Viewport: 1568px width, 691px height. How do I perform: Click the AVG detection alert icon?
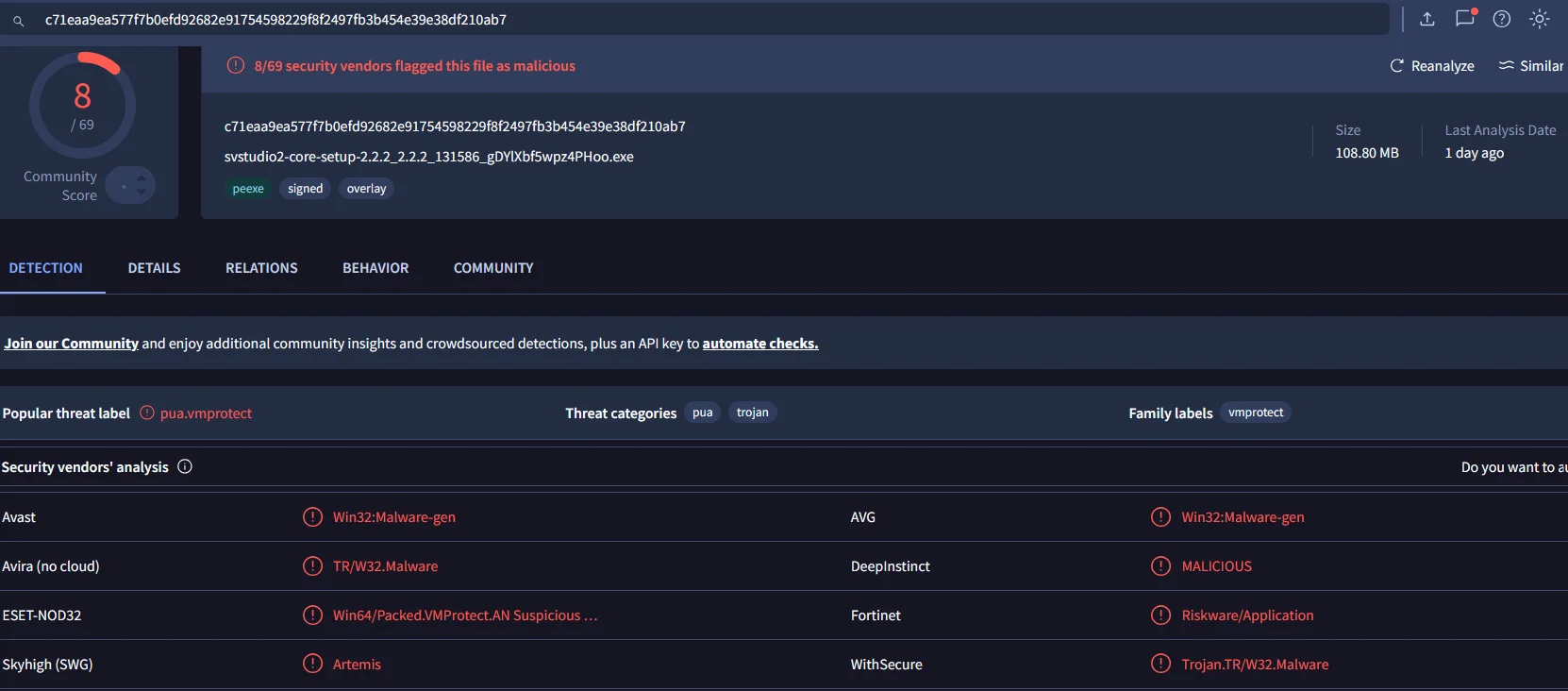(1160, 517)
